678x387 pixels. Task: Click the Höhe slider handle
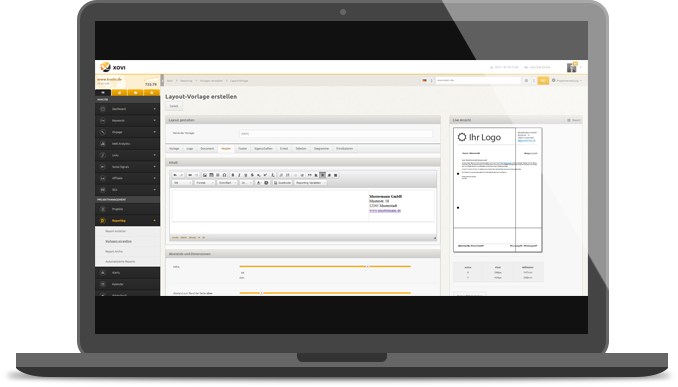click(368, 266)
